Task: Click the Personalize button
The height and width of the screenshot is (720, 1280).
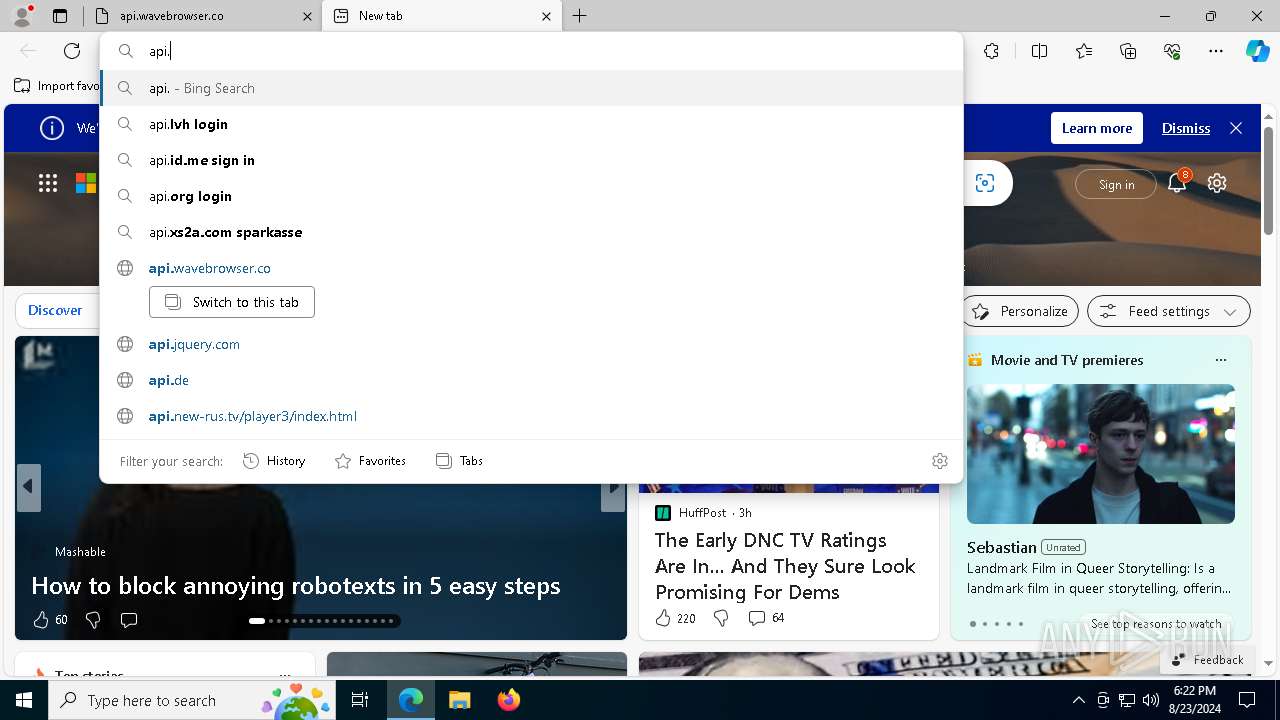Action: pyautogui.click(x=1020, y=311)
